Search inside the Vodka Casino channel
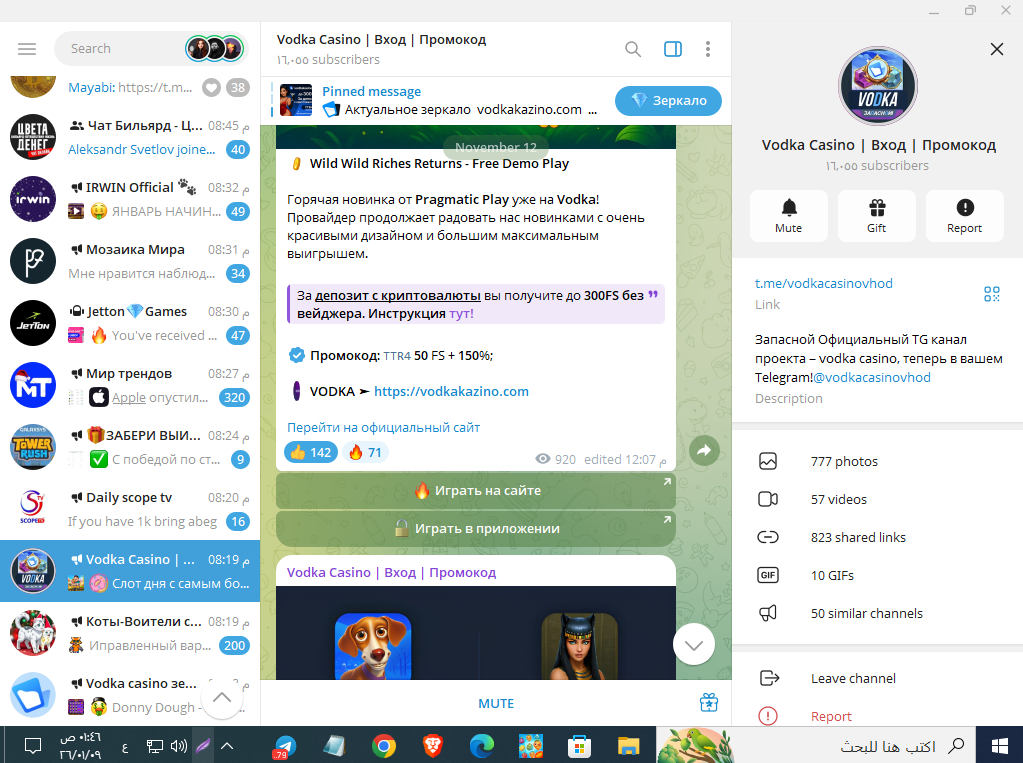The height and width of the screenshot is (763, 1023). click(x=632, y=49)
